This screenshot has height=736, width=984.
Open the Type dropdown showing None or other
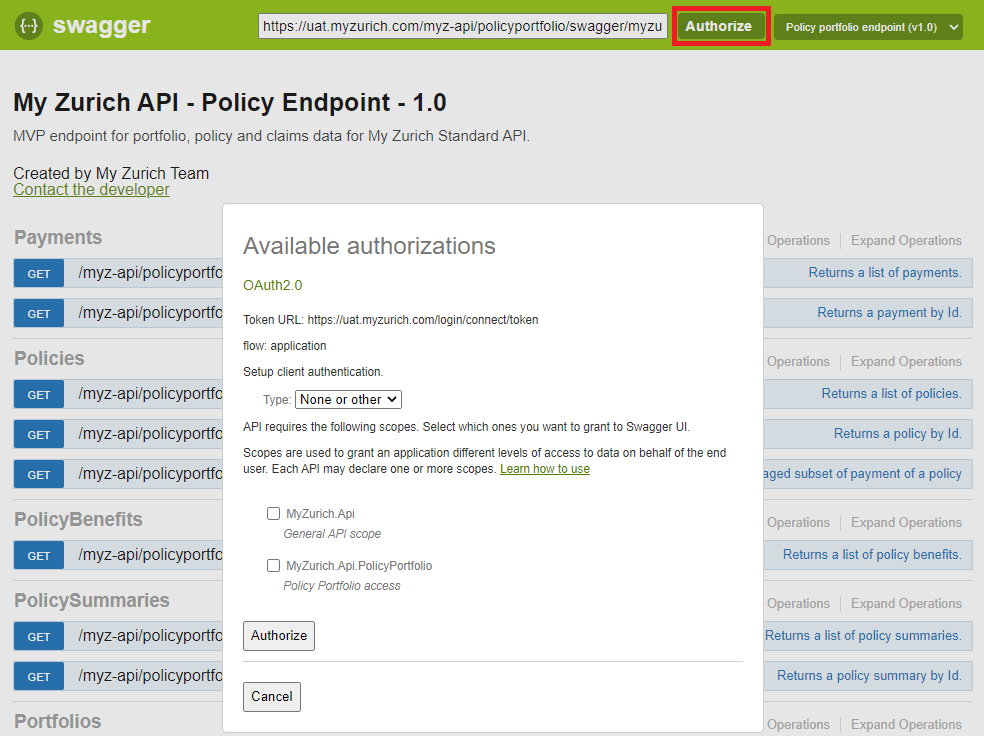(x=348, y=399)
